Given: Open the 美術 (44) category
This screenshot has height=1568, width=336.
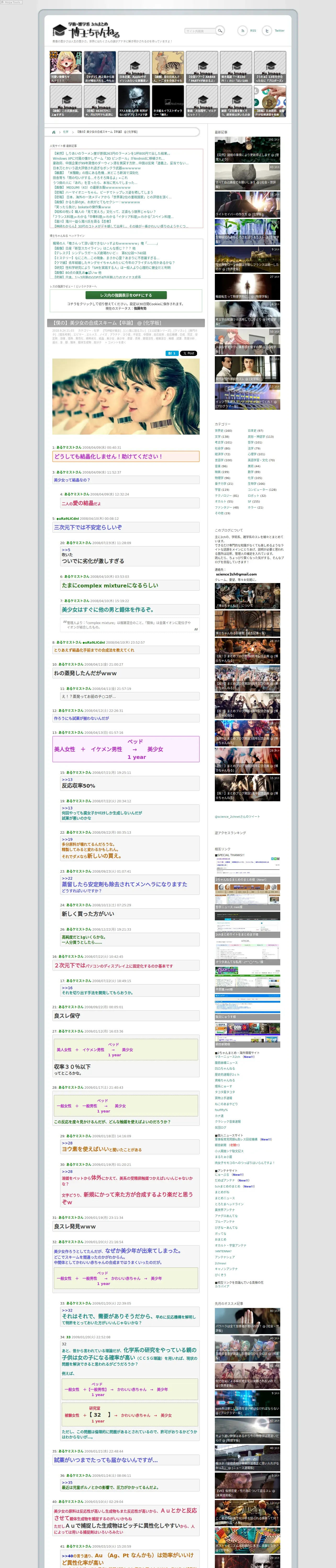Looking at the screenshot, I should [x=254, y=466].
